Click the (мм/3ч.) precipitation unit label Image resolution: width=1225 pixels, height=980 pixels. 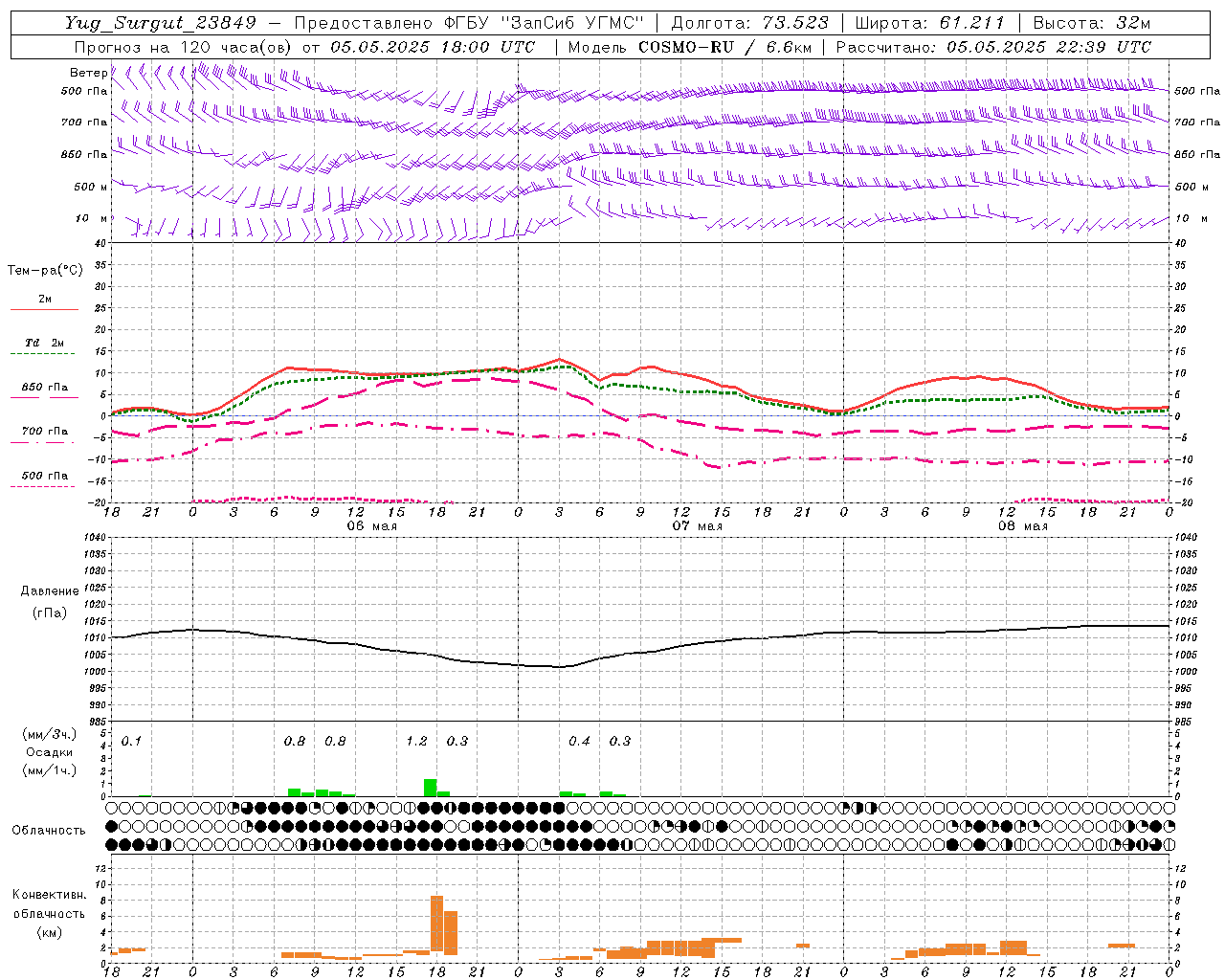tap(49, 734)
